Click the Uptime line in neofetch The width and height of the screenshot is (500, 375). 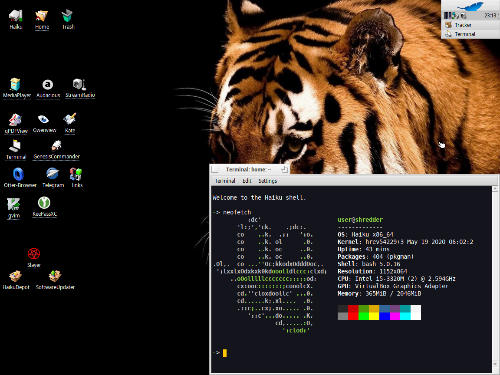click(363, 249)
